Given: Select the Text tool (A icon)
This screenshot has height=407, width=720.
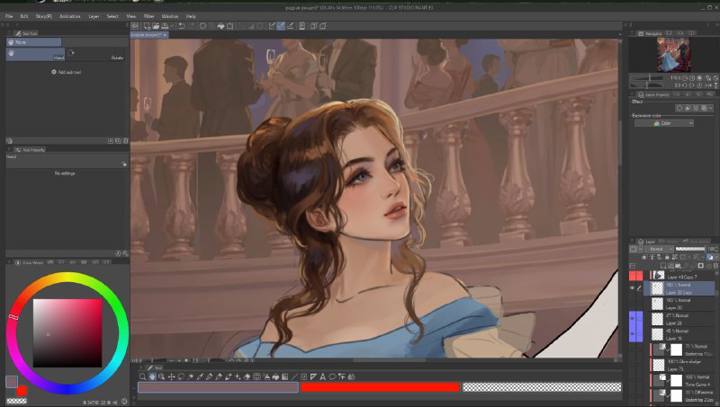Looking at the screenshot, I should point(323,377).
